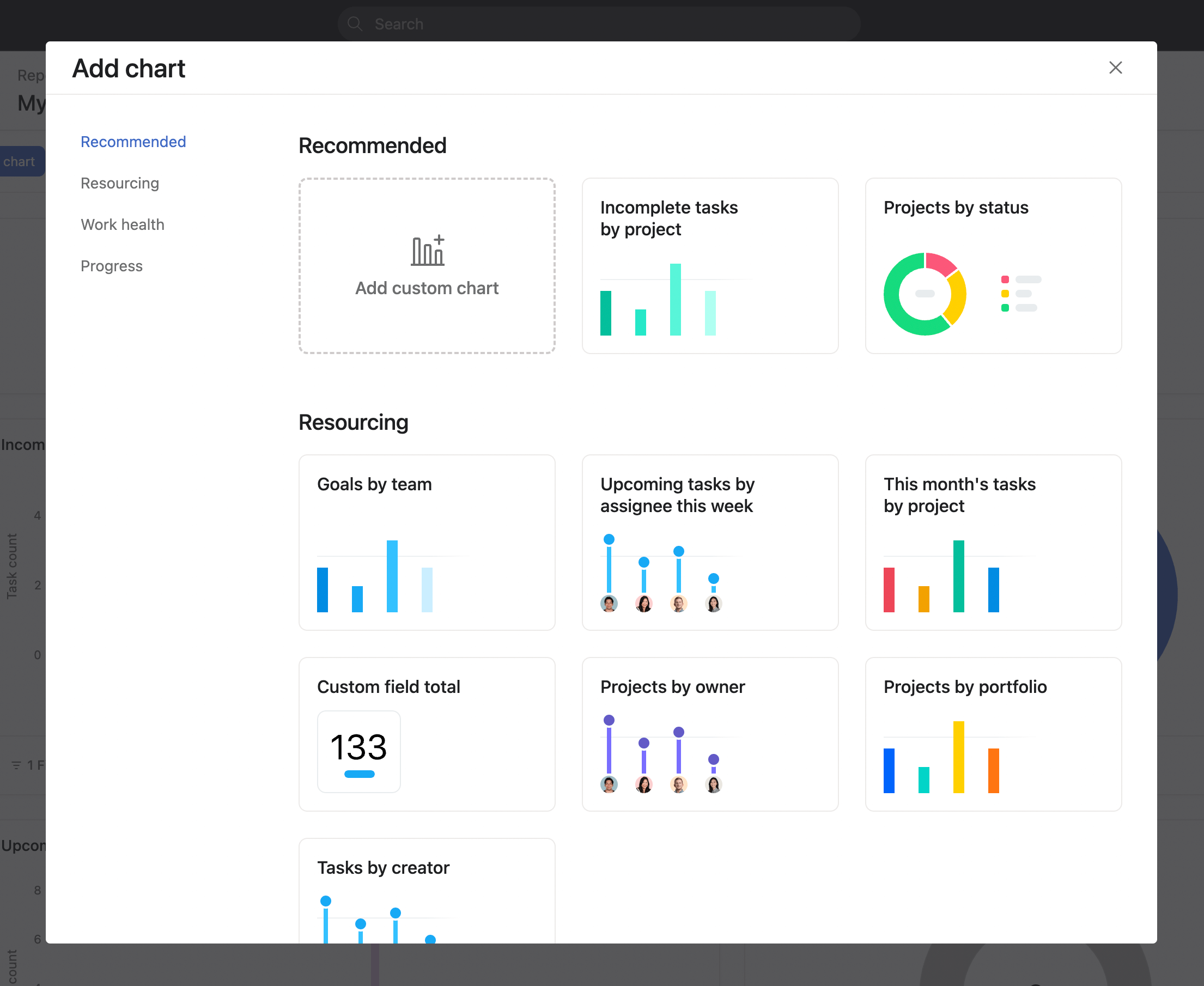
Task: Click the Add custom chart icon
Action: (427, 251)
